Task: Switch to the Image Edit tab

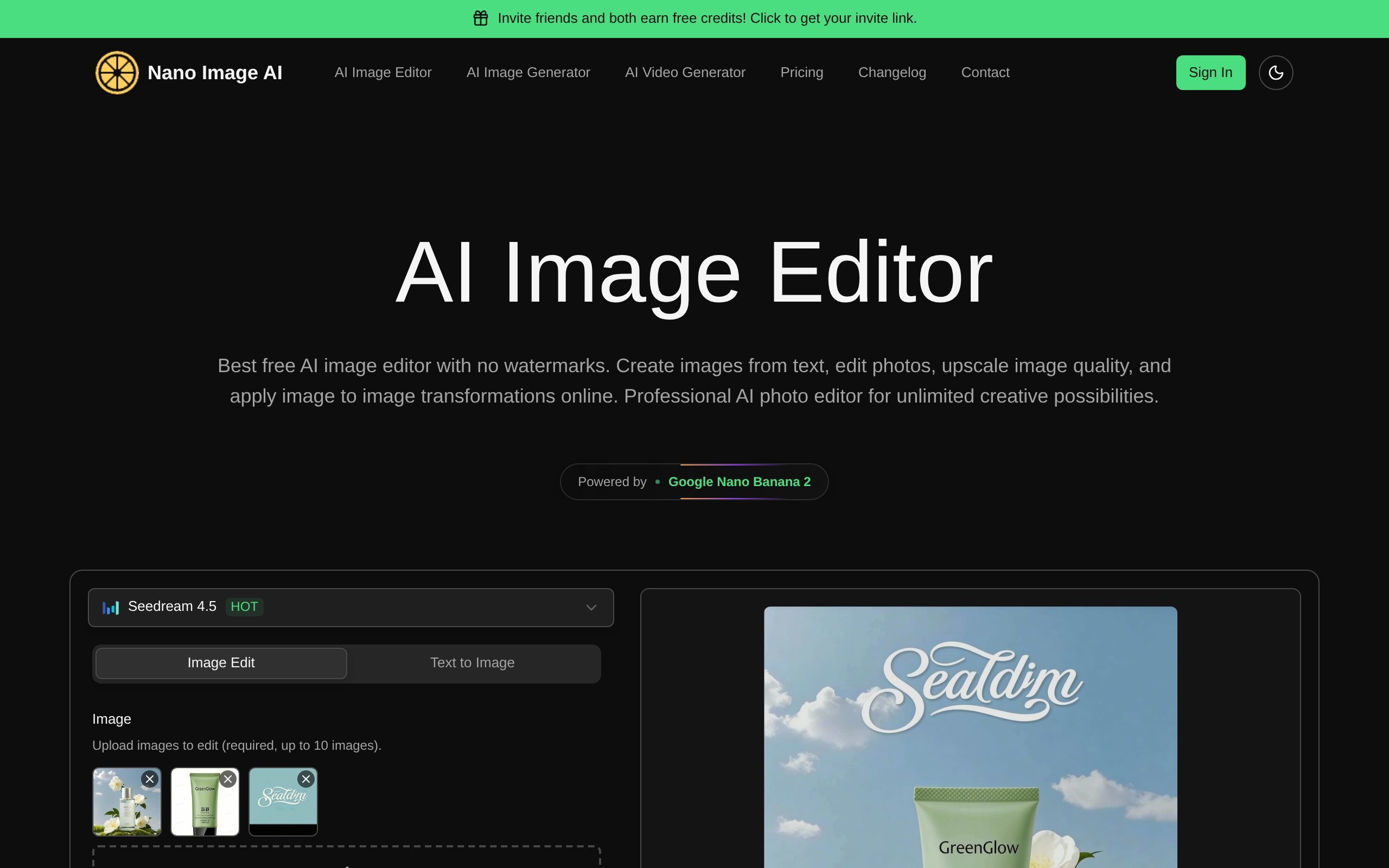Action: click(221, 663)
